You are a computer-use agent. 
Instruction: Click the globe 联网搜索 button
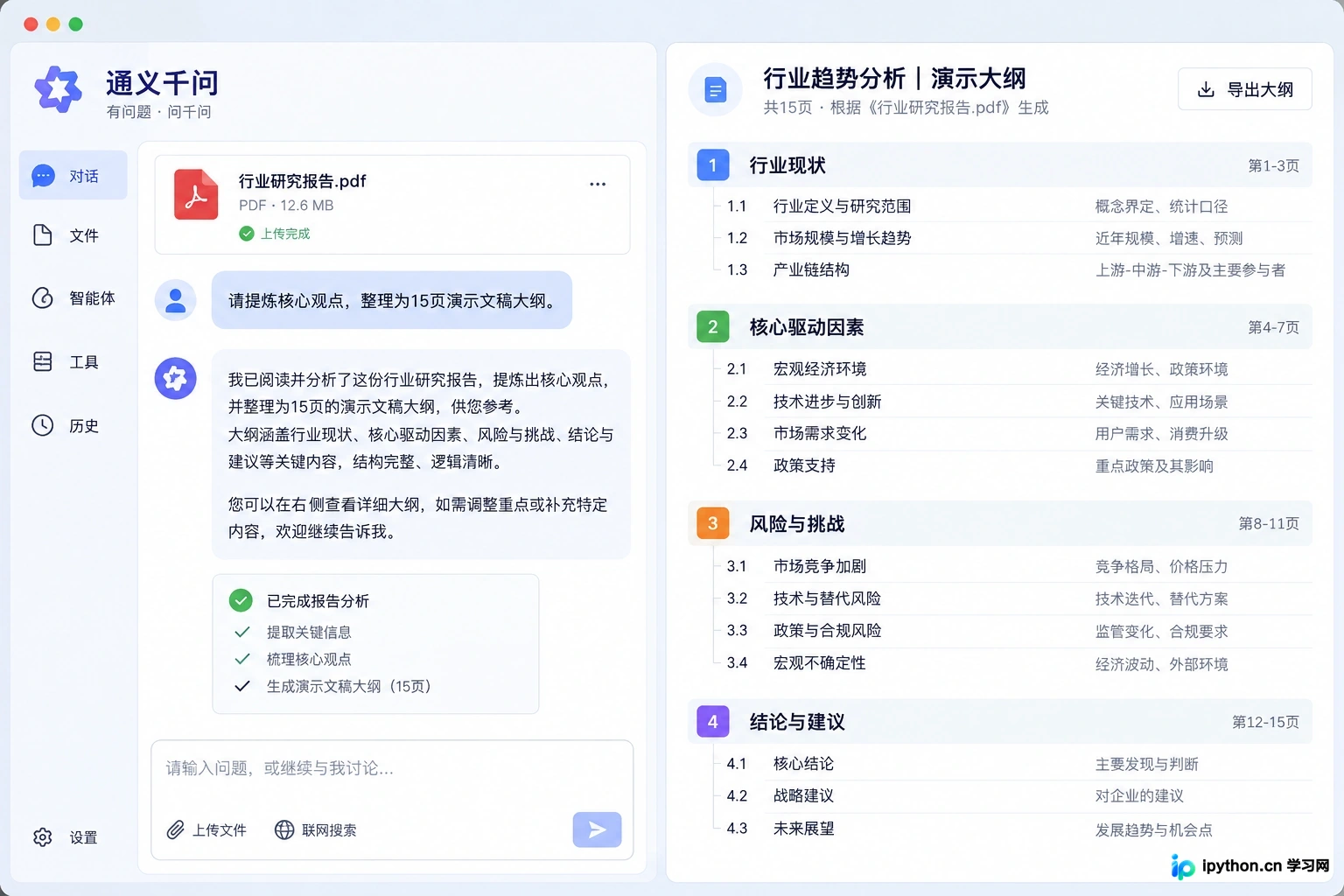tap(316, 829)
